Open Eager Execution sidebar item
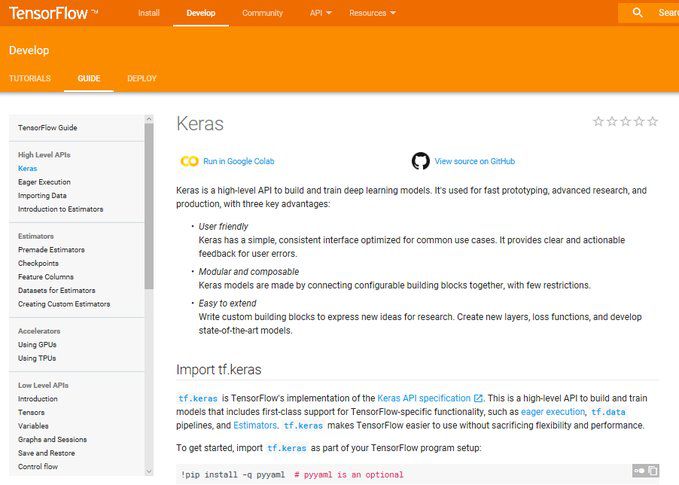Image resolution: width=679 pixels, height=485 pixels. [x=44, y=182]
